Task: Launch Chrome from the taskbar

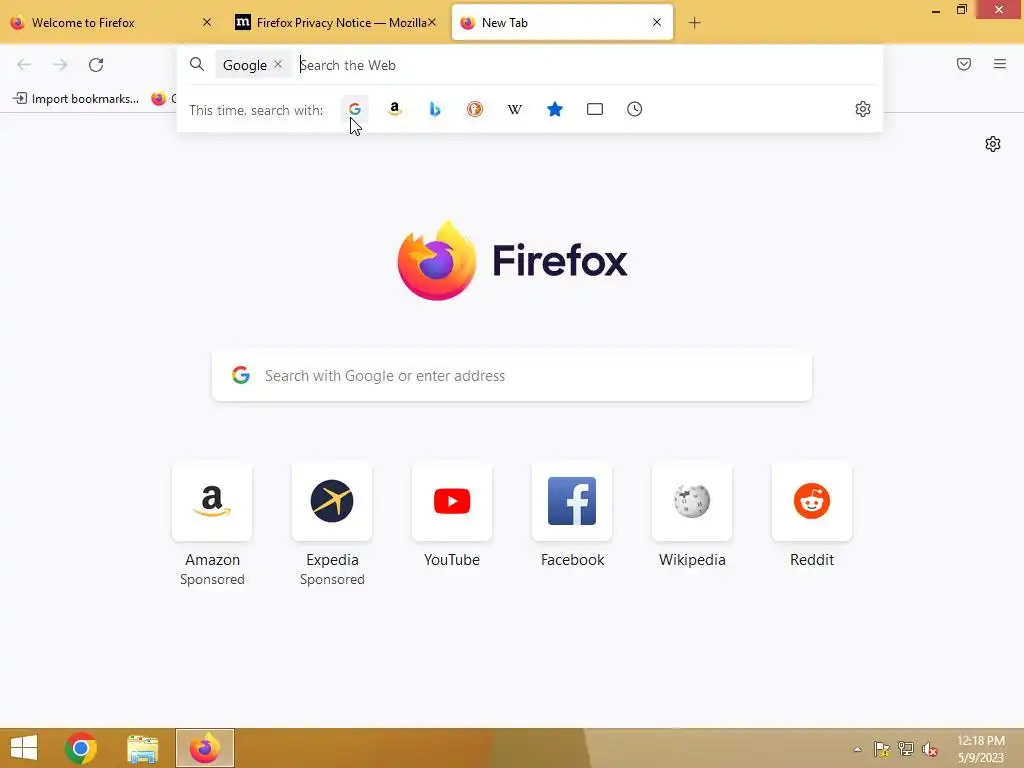Action: (x=81, y=748)
